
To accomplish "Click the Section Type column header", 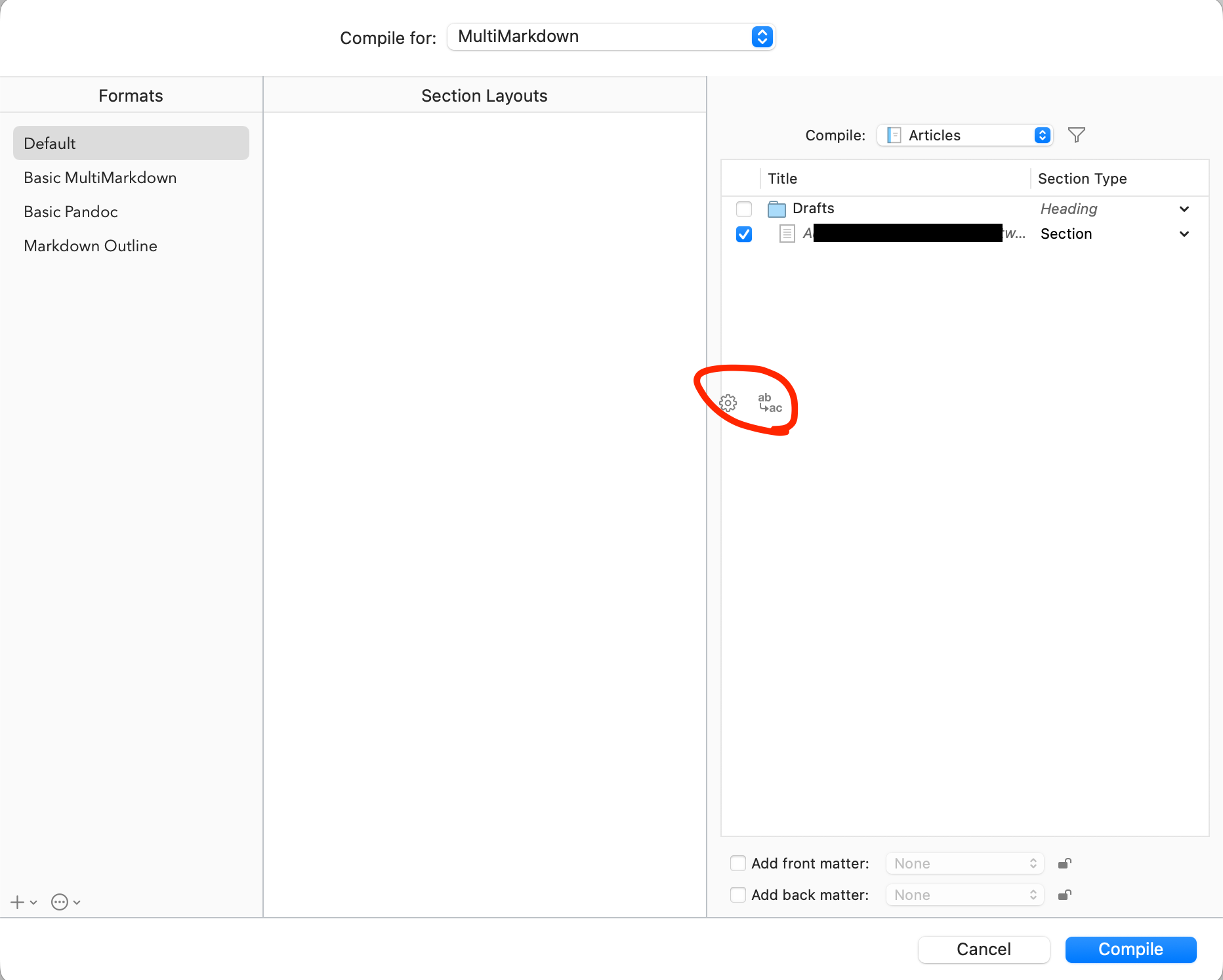I will tap(1119, 178).
